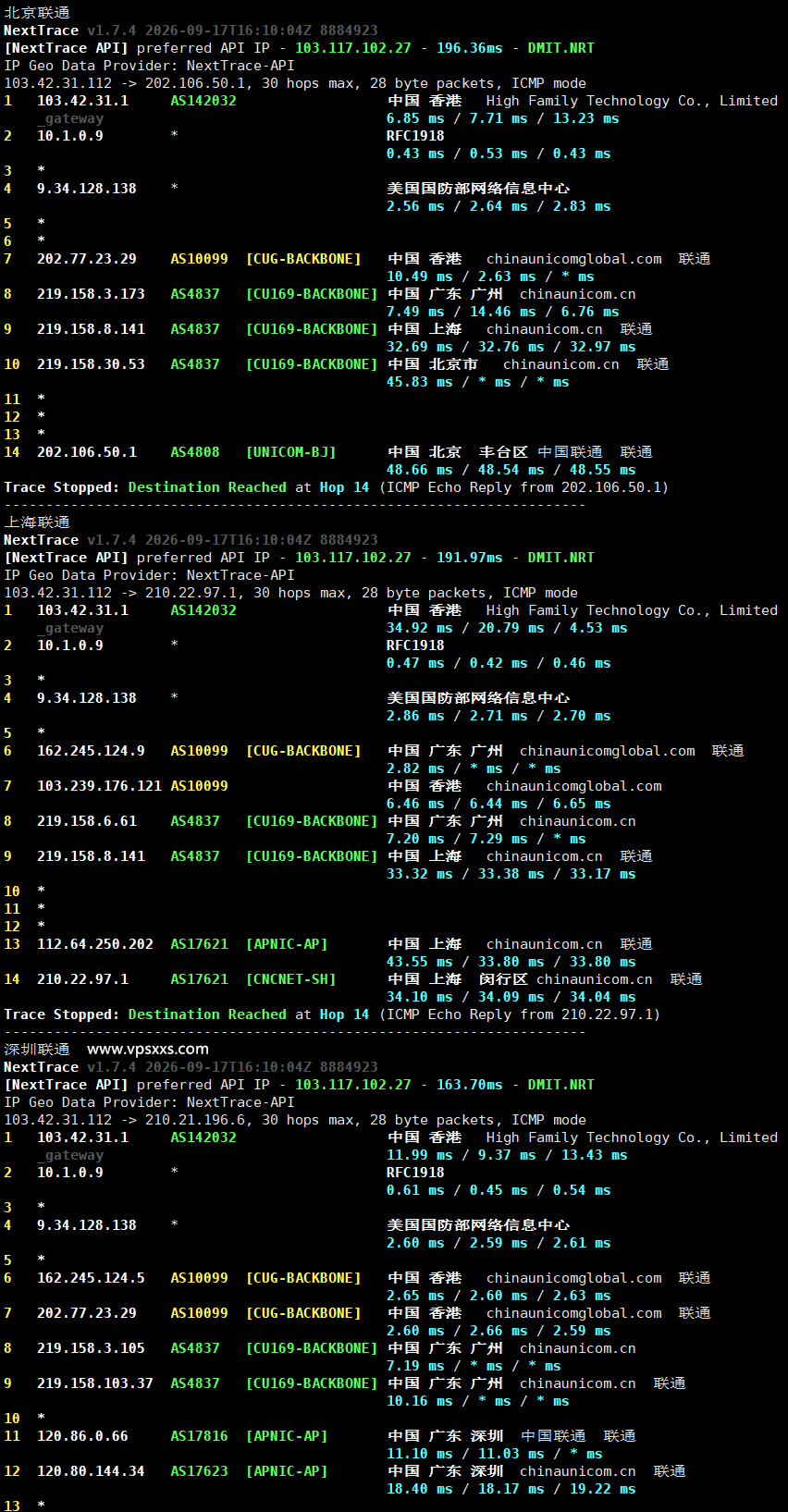Image resolution: width=788 pixels, height=1512 pixels.
Task: Select the '北京联通' section heading
Action: 37,13
